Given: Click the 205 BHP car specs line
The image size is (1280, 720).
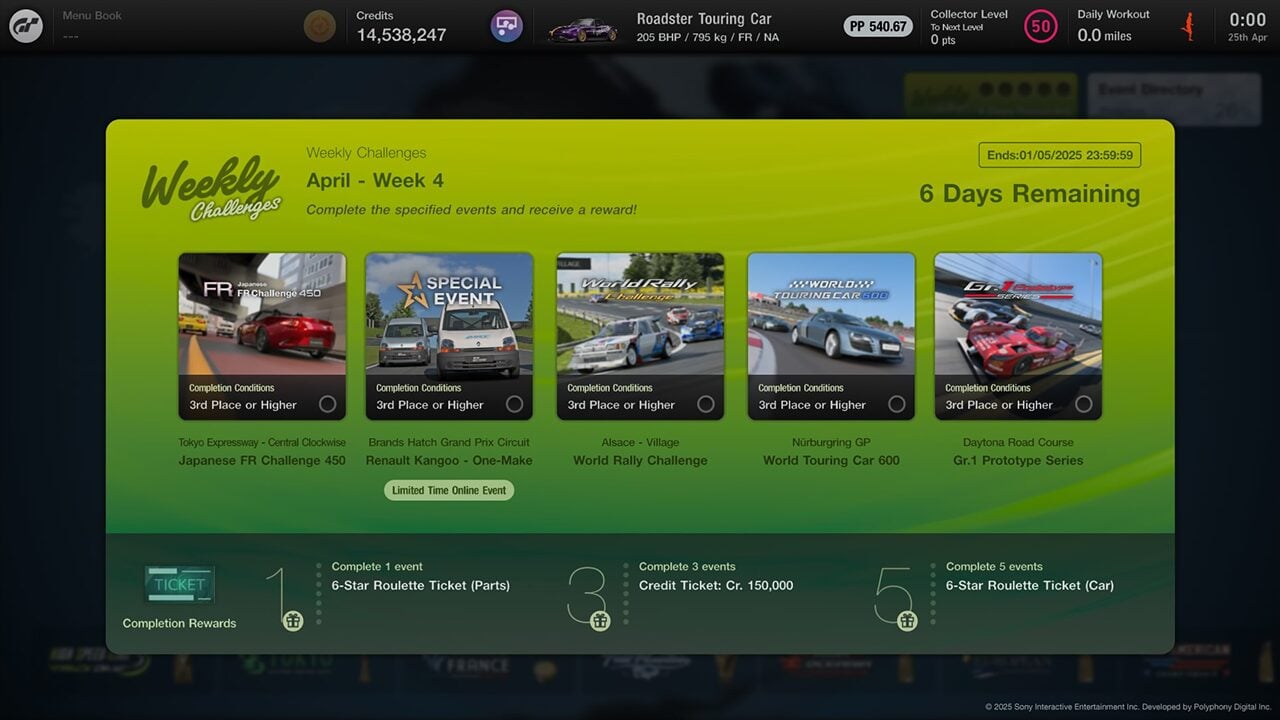Looking at the screenshot, I should click(707, 37).
